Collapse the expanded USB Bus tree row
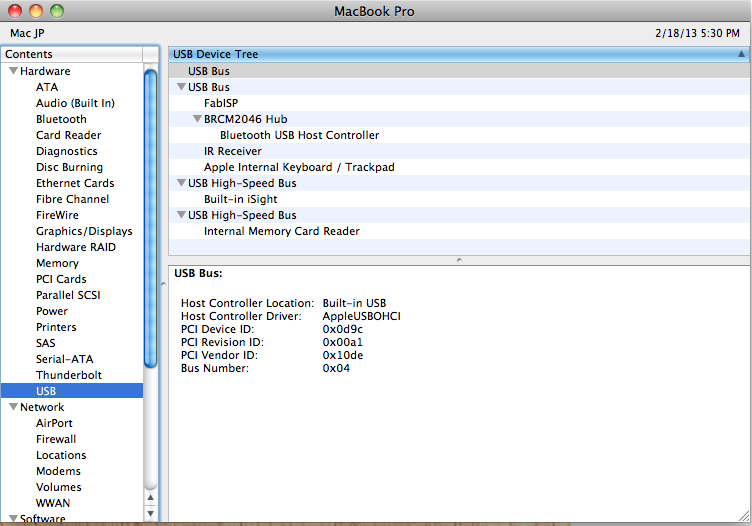The image size is (752, 526). click(x=181, y=87)
